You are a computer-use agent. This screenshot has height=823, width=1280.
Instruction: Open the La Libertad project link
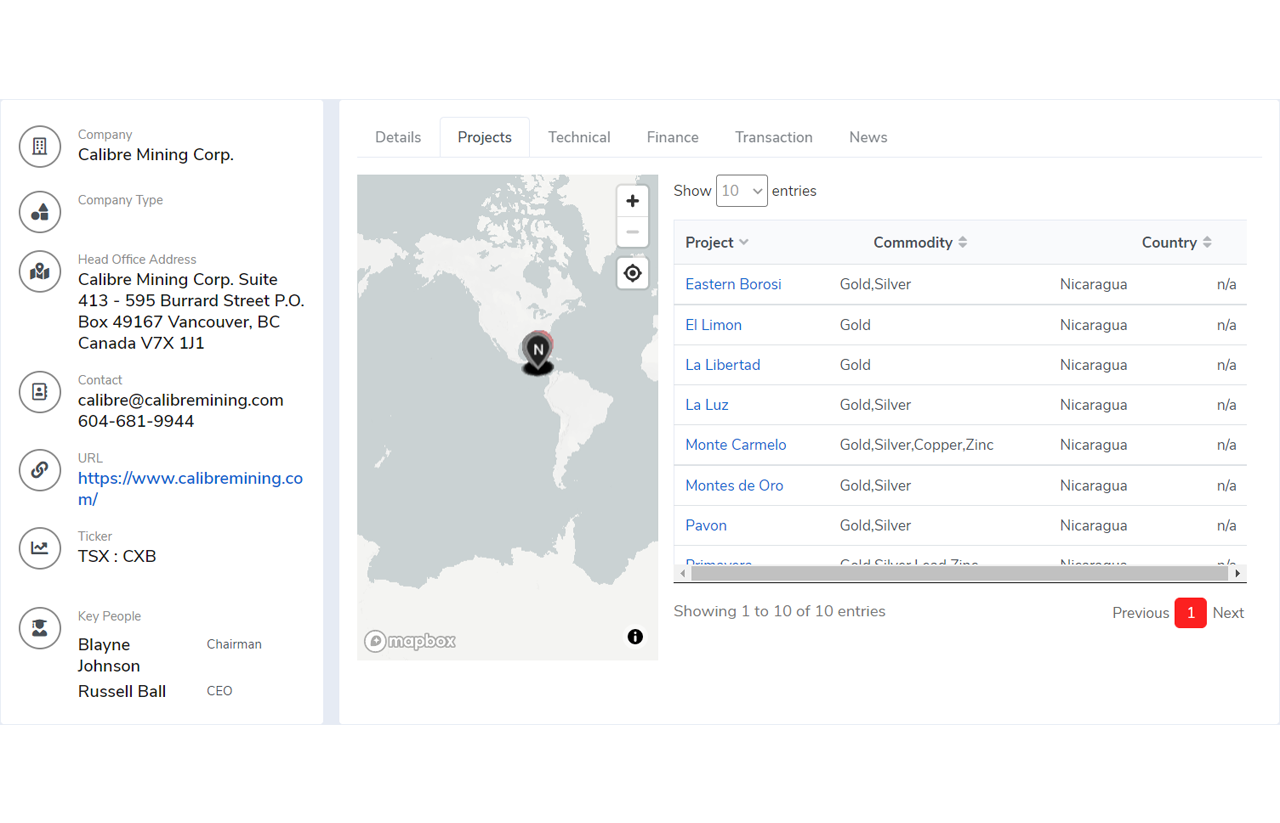[x=723, y=365]
